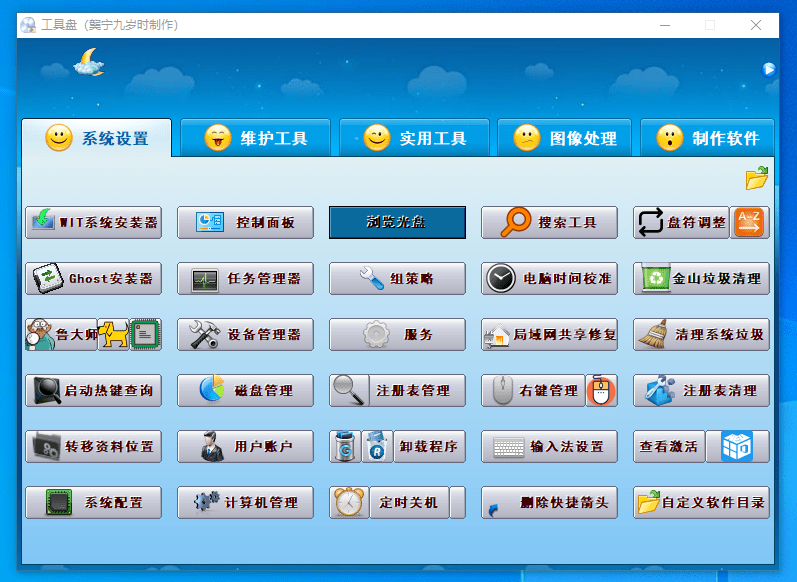The width and height of the screenshot is (797, 582).
Task: Click the blue play arrow icon
Action: (x=768, y=69)
